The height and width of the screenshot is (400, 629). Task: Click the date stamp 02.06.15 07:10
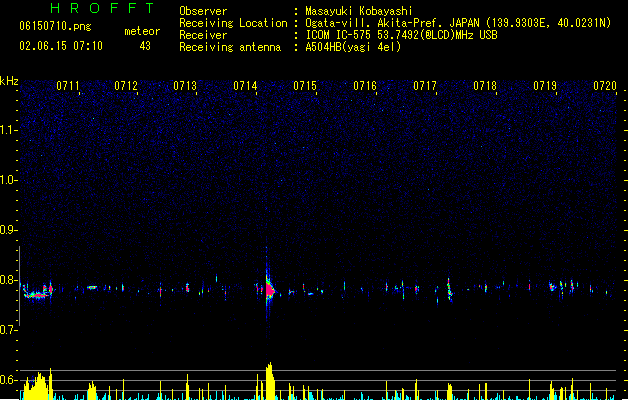pos(61,46)
